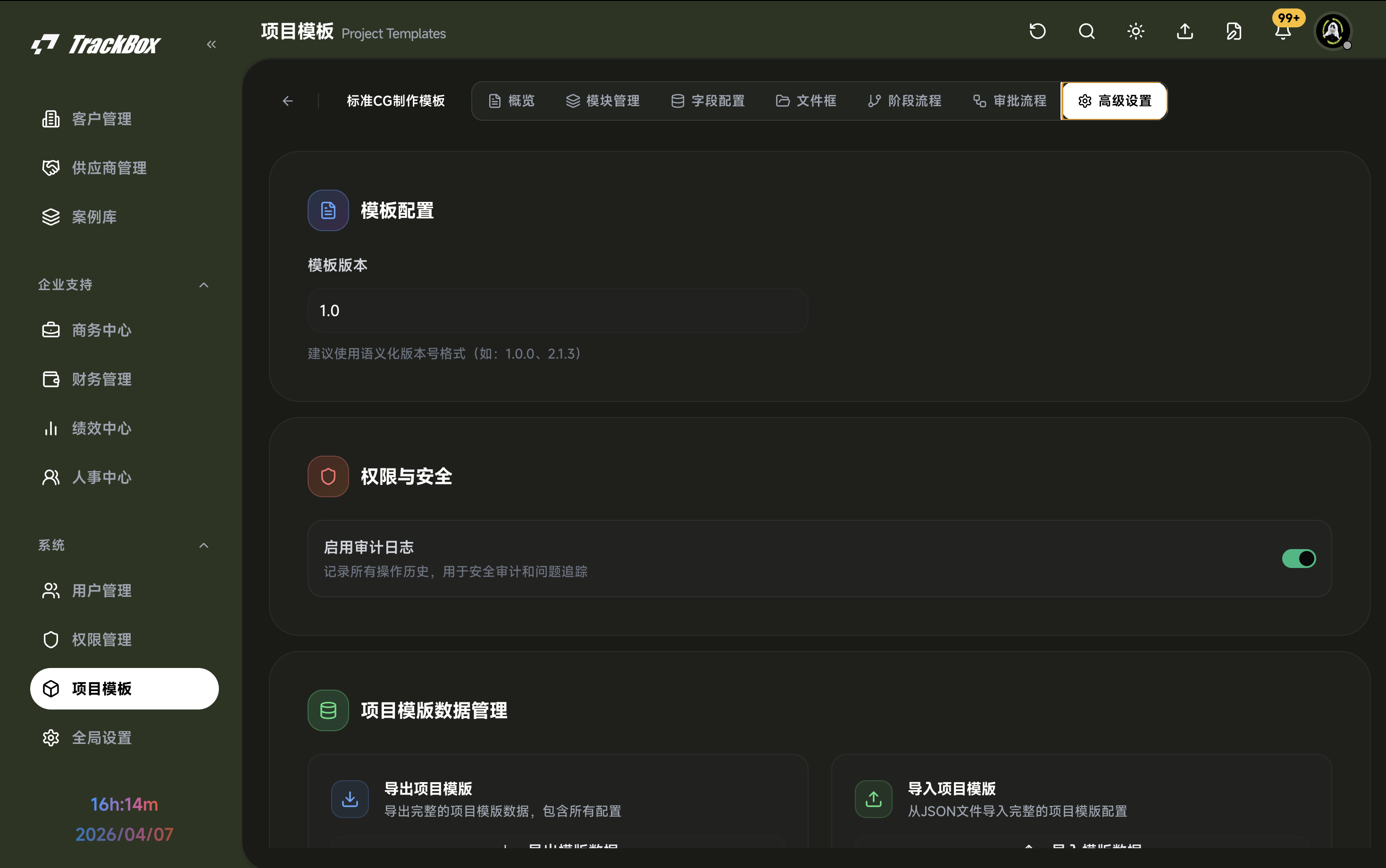Click the TrackBox logo
The width and height of the screenshot is (1386, 868).
(x=95, y=44)
